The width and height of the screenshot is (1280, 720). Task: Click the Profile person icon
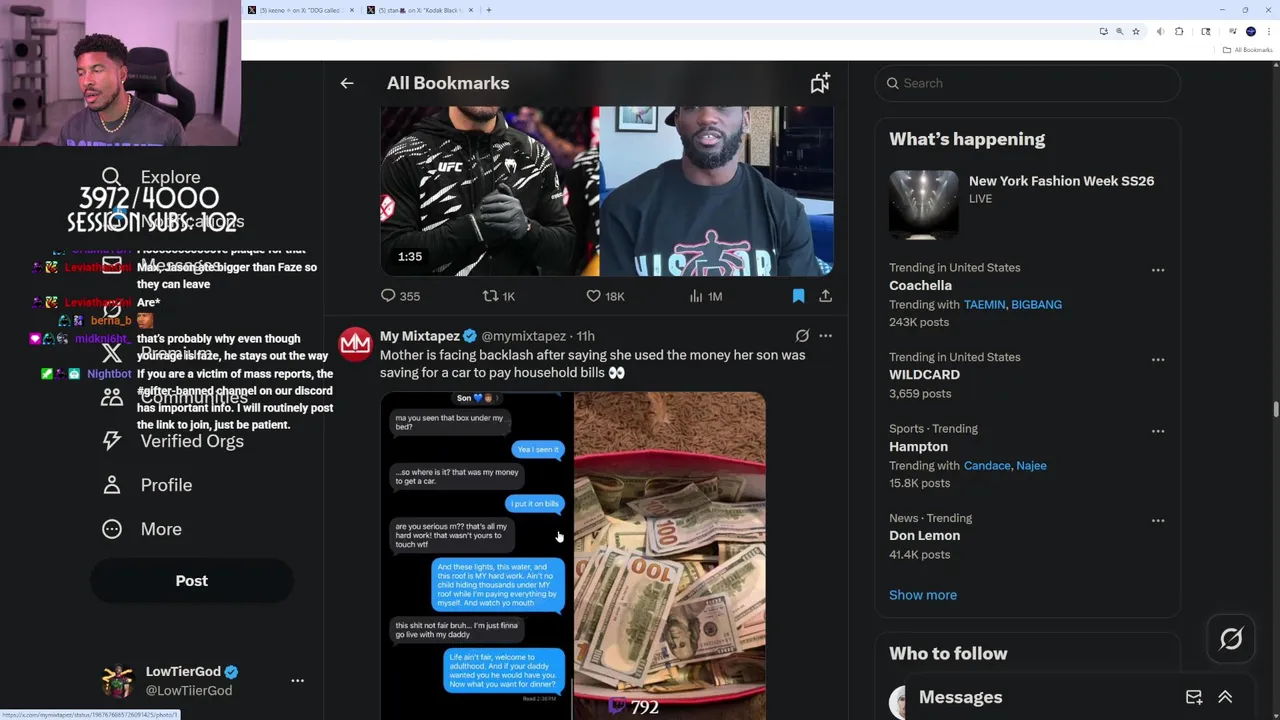tap(111, 485)
